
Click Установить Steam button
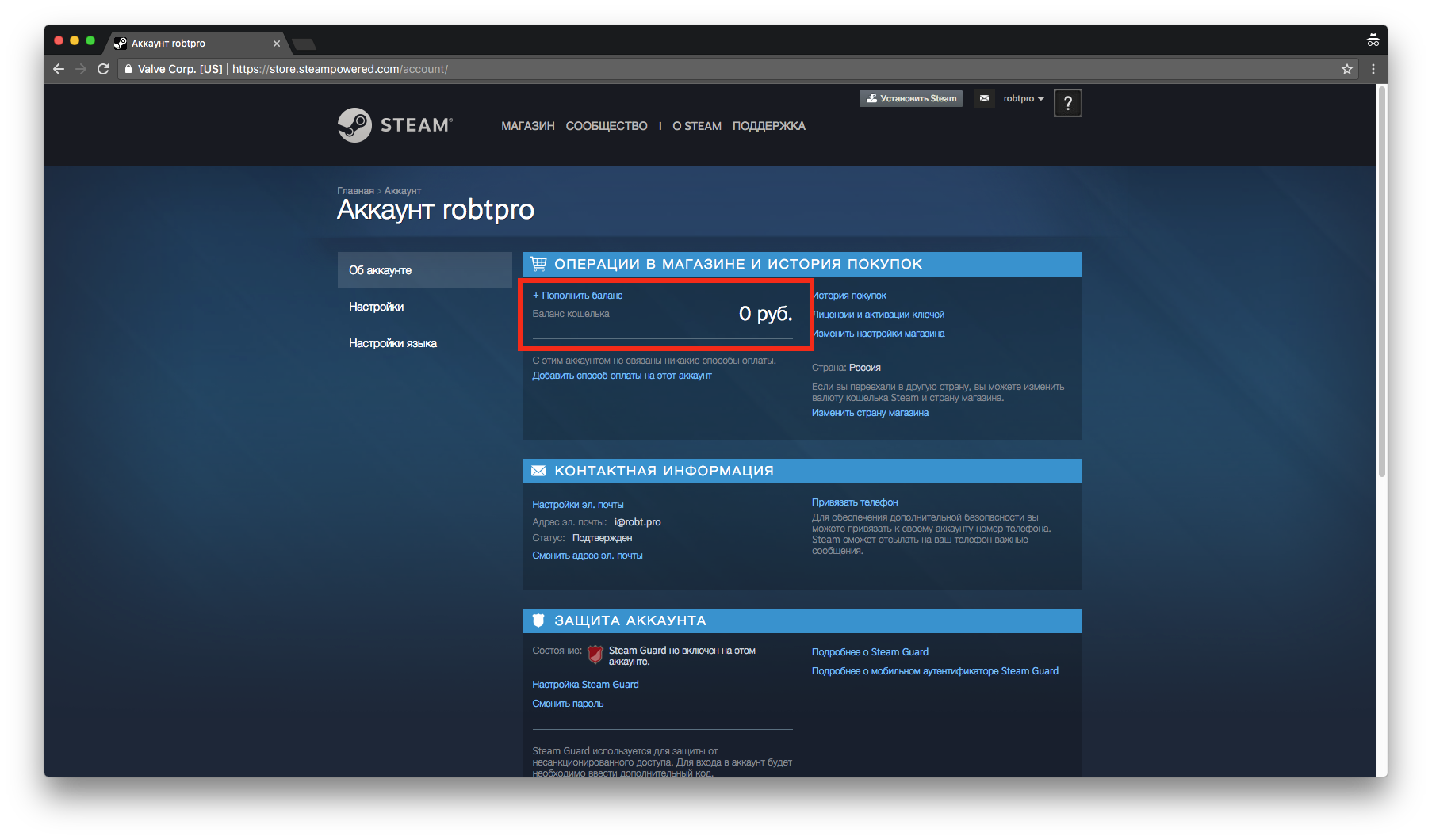coord(911,98)
